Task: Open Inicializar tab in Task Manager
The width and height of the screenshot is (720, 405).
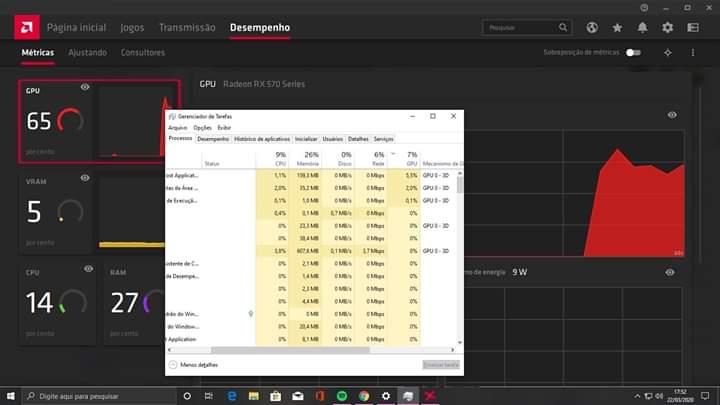Action: coord(306,139)
